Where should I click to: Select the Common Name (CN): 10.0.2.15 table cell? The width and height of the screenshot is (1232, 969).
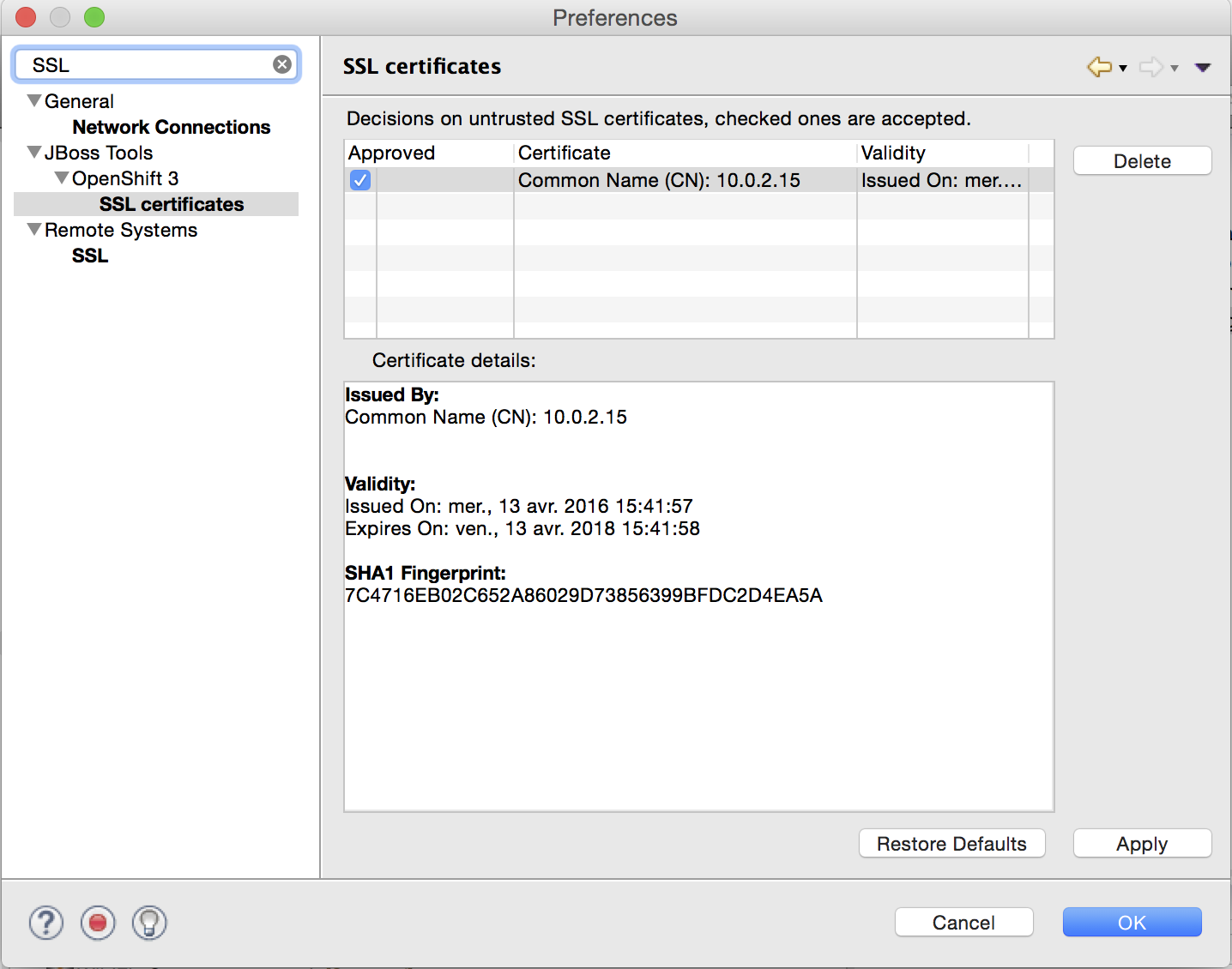click(685, 180)
